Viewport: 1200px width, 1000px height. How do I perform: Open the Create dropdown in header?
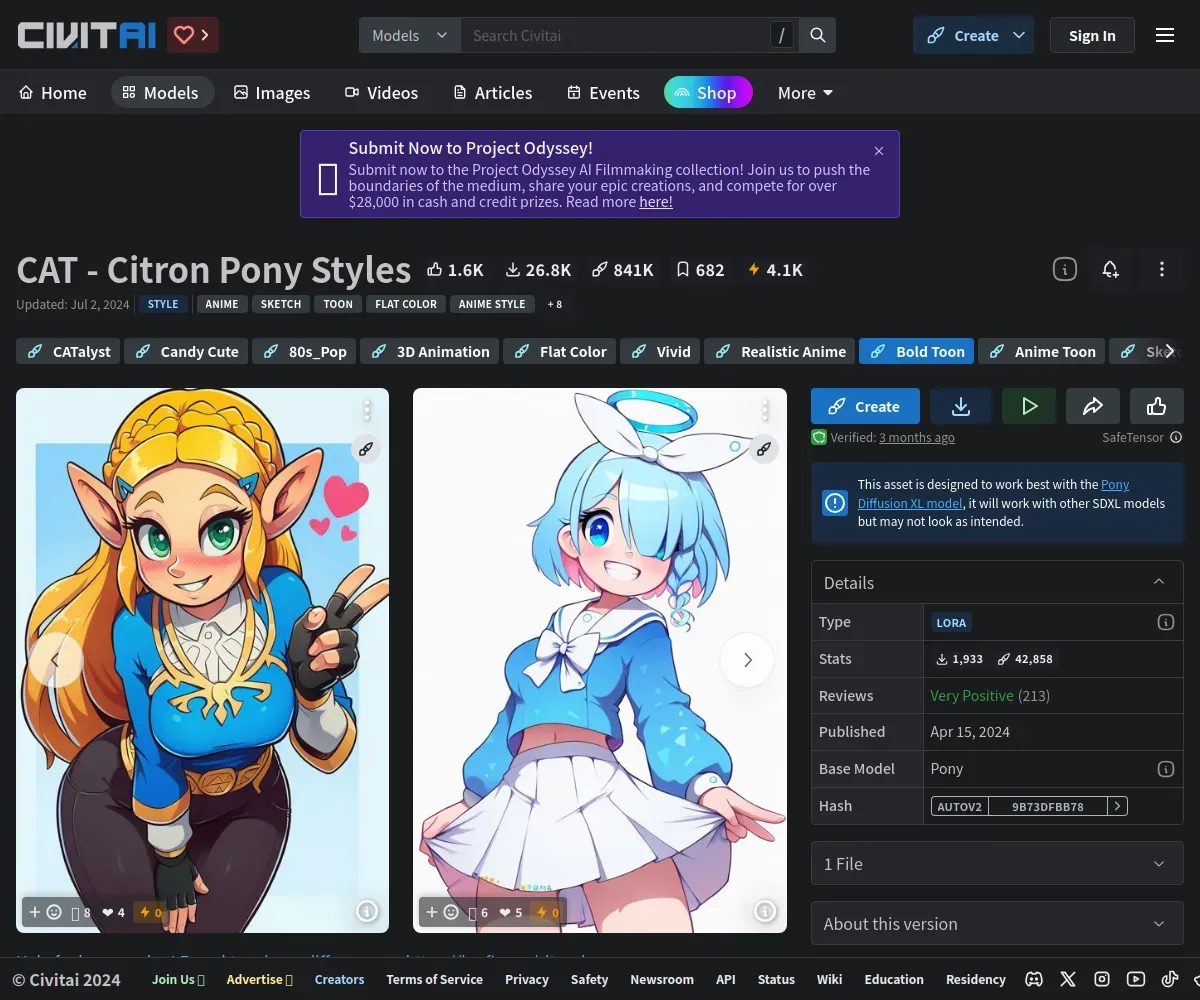(x=973, y=35)
